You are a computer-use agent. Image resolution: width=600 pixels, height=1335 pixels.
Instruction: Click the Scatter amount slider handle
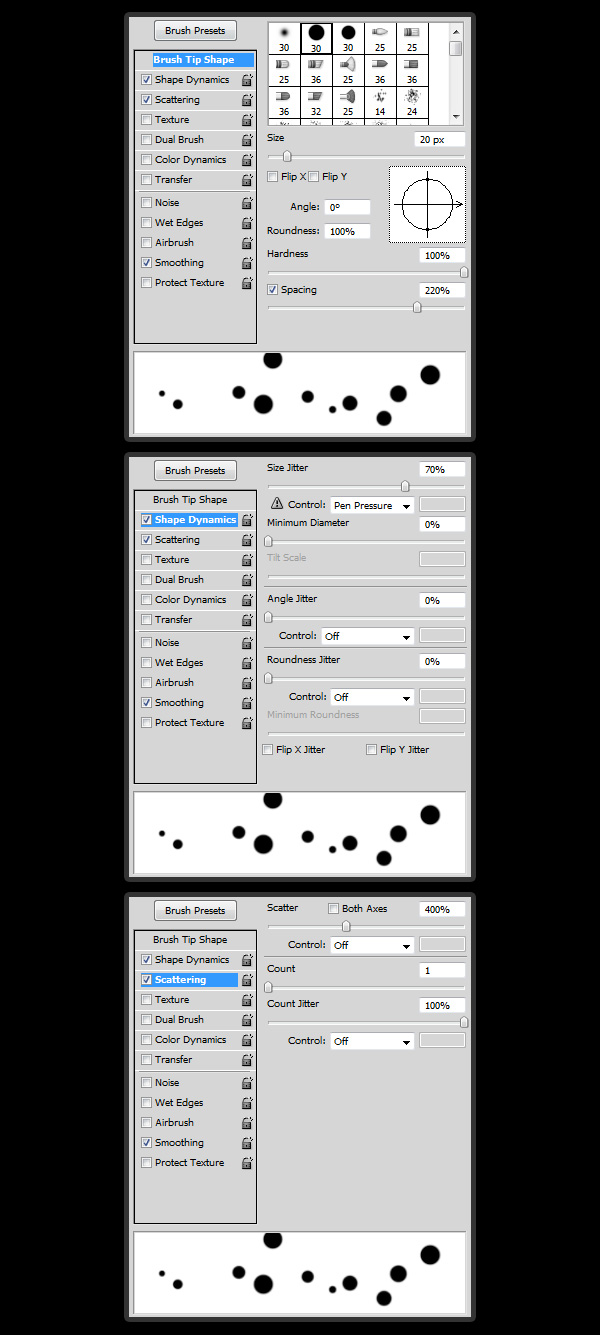[x=346, y=926]
